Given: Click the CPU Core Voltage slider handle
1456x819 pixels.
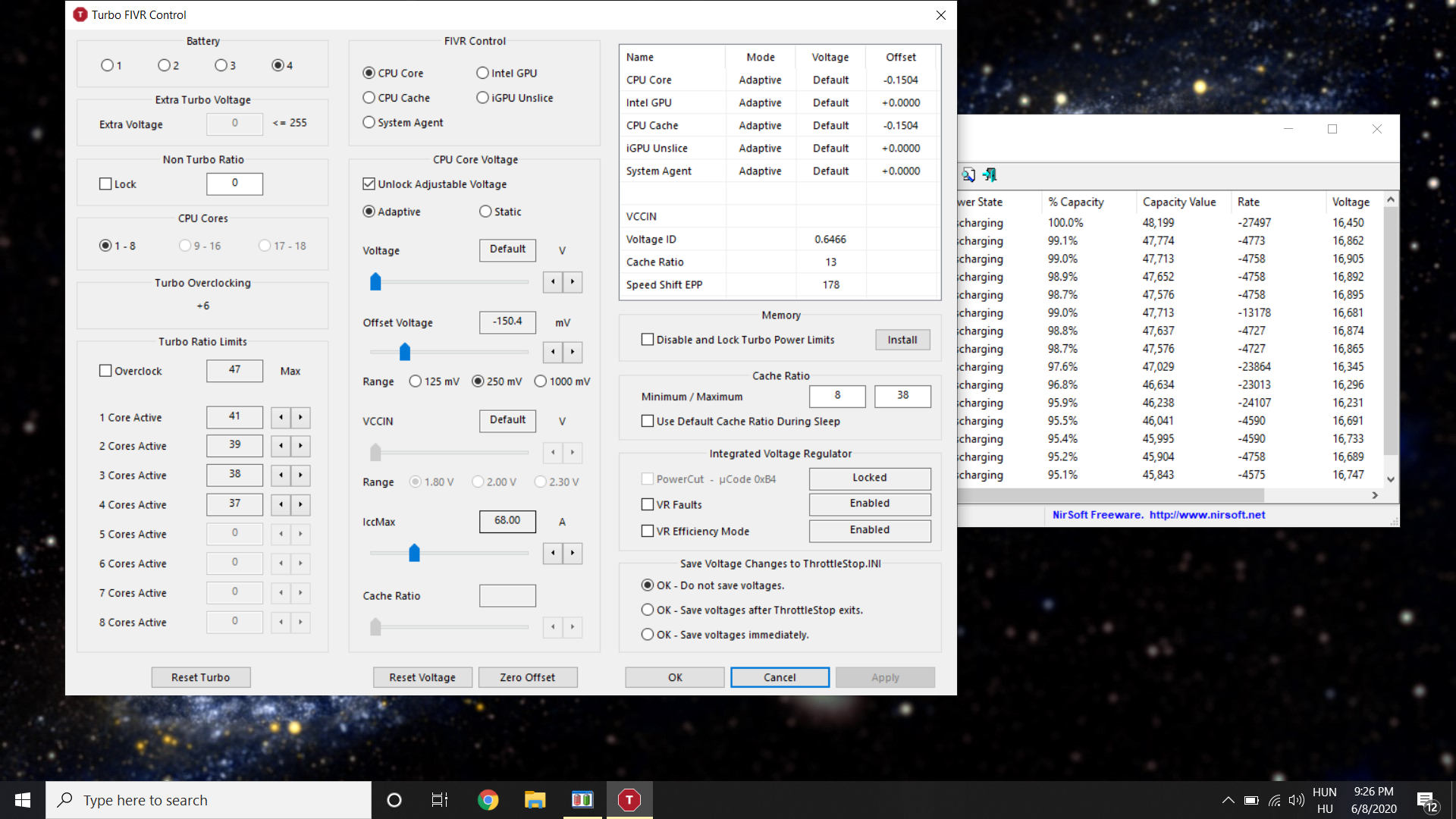Looking at the screenshot, I should click(375, 282).
